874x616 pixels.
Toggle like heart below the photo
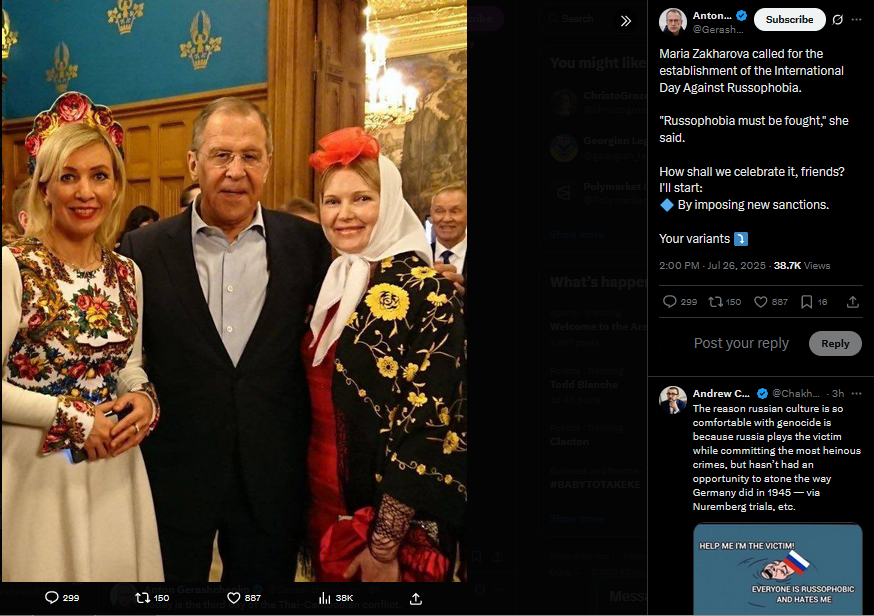tap(233, 598)
